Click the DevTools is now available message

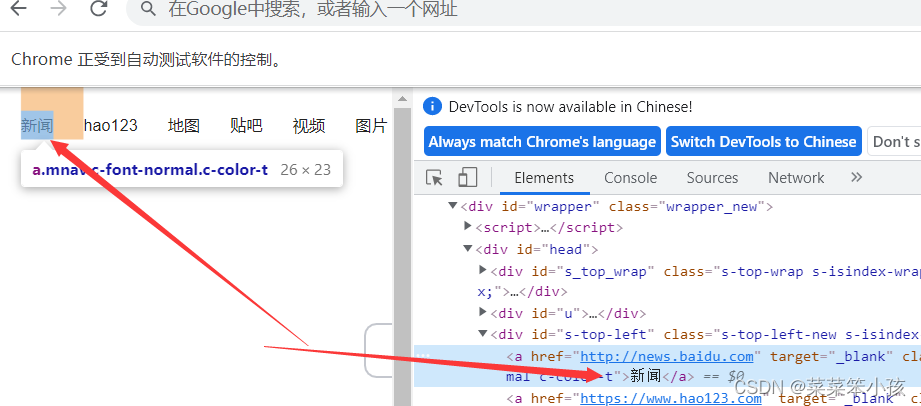[x=570, y=107]
